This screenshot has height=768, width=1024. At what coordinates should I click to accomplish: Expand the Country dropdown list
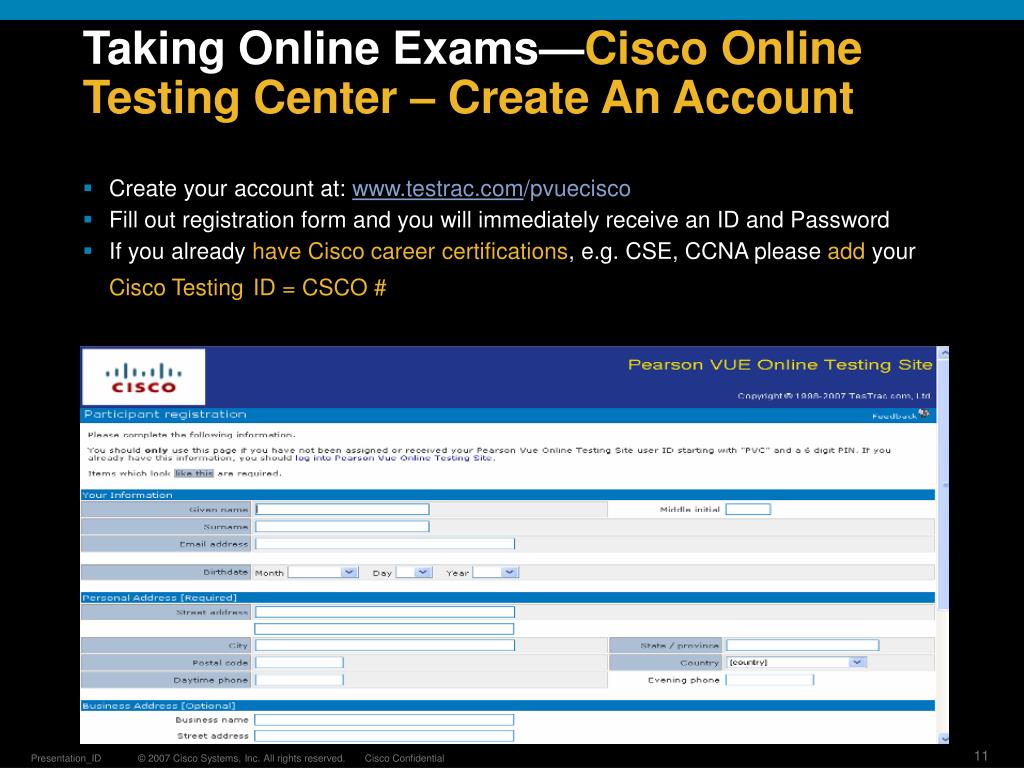pyautogui.click(x=796, y=662)
